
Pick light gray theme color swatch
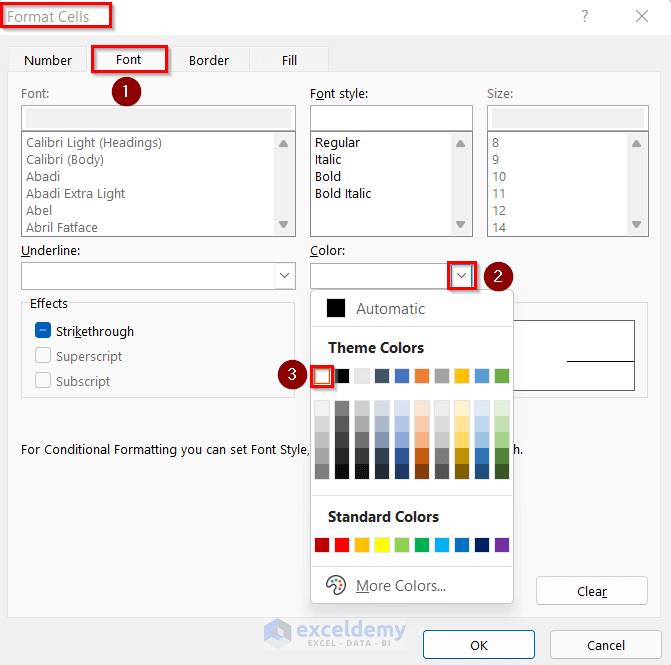point(362,376)
